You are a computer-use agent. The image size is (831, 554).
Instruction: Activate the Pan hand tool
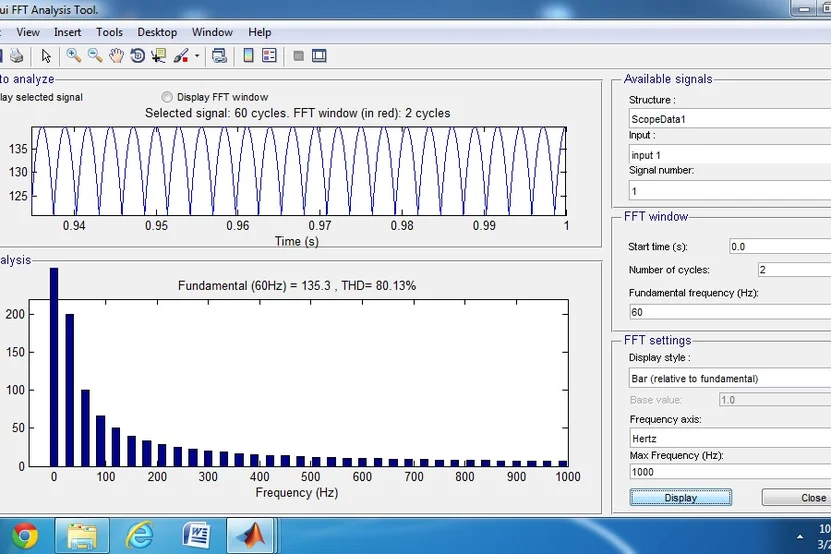(x=116, y=56)
